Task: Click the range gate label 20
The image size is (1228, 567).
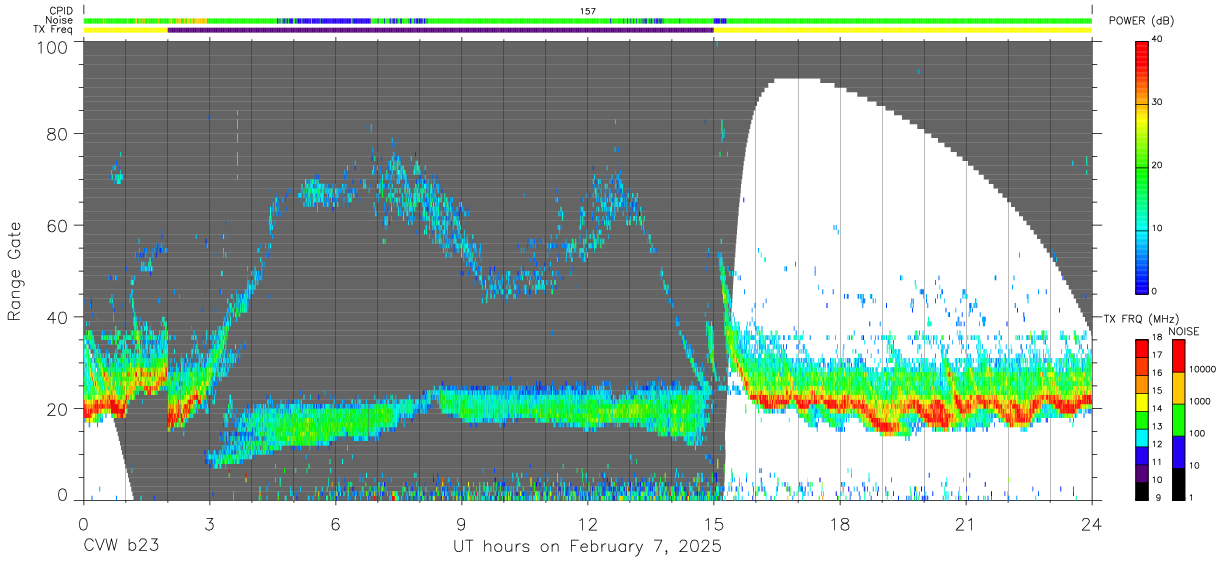Action: tap(58, 409)
